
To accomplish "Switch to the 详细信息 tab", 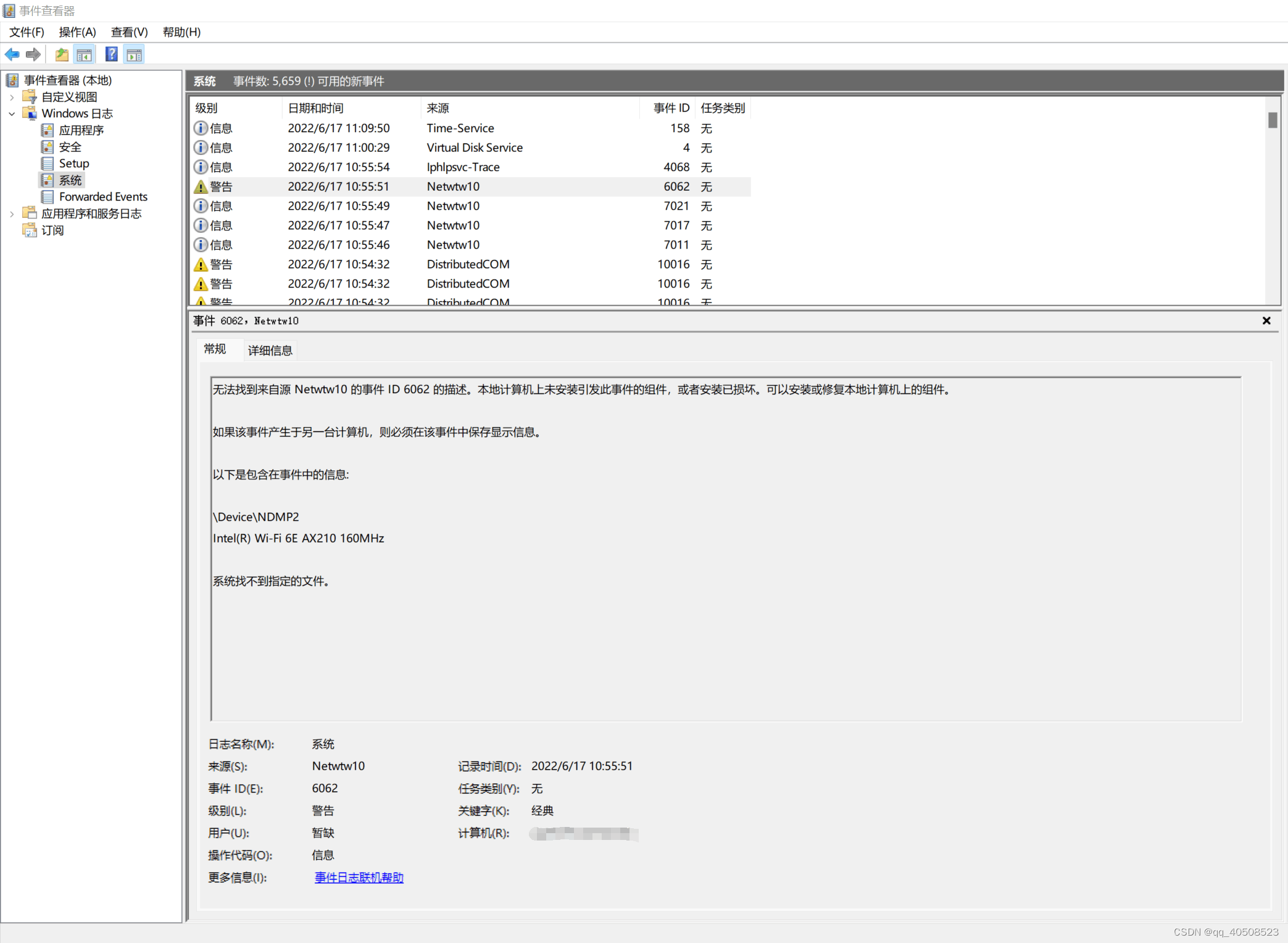I will [270, 351].
